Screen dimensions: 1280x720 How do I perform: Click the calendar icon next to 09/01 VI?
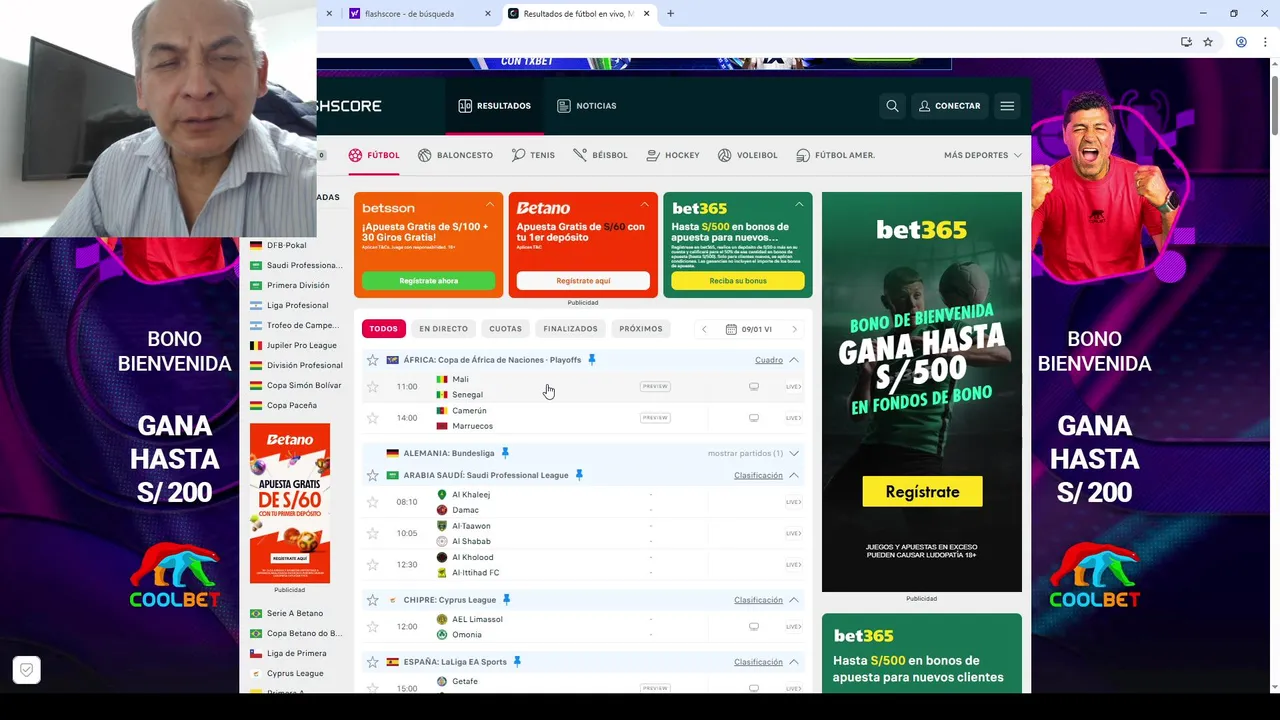click(731, 329)
